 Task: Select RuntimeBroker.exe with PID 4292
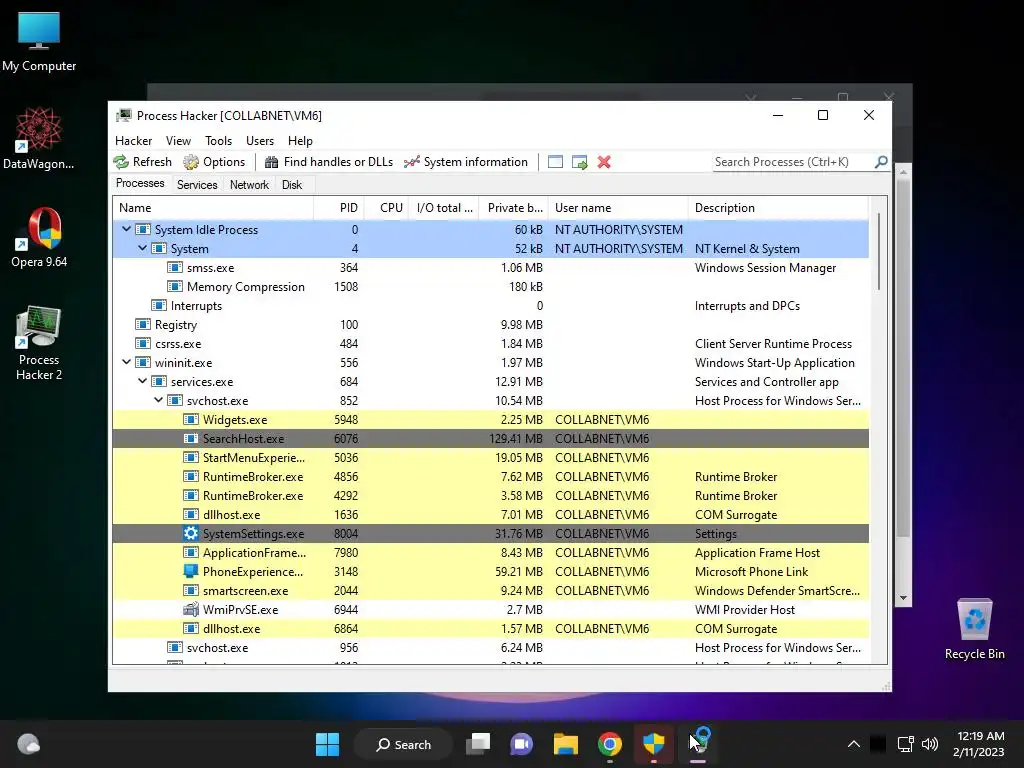tap(491, 496)
